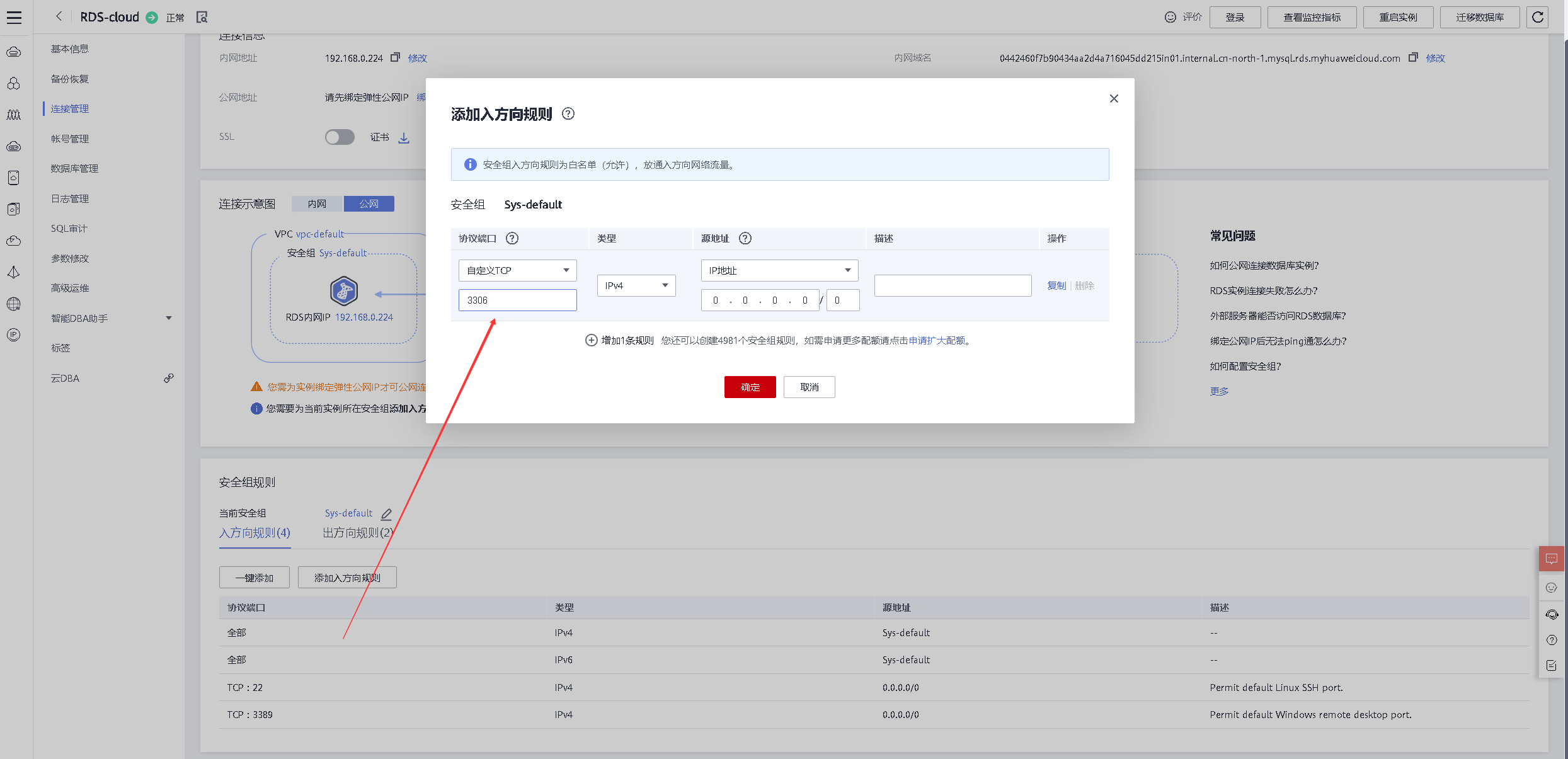Switch to 出方向规则 tab
1568x759 pixels.
pyautogui.click(x=358, y=533)
